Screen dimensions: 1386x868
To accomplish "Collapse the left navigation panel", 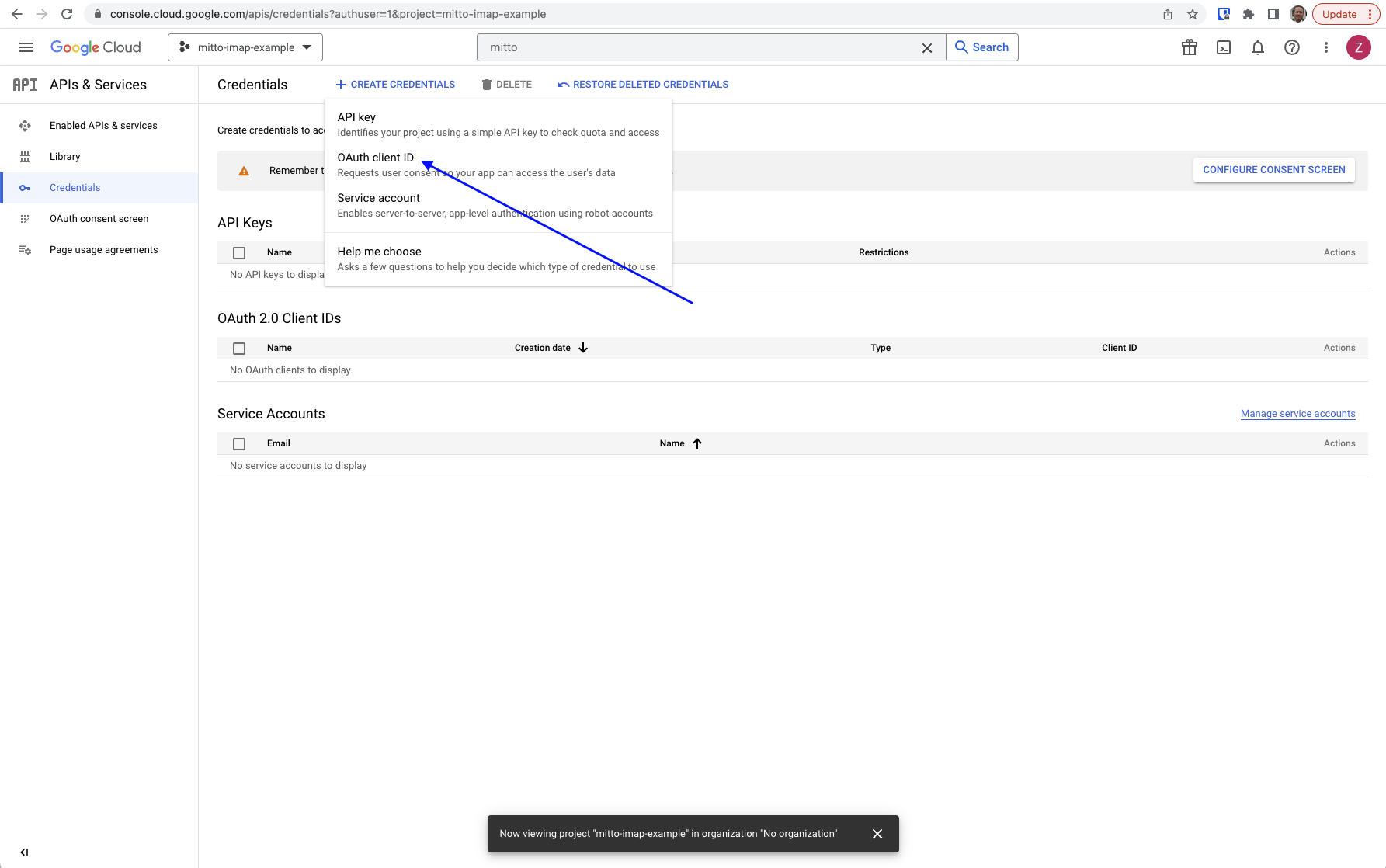I will click(24, 852).
